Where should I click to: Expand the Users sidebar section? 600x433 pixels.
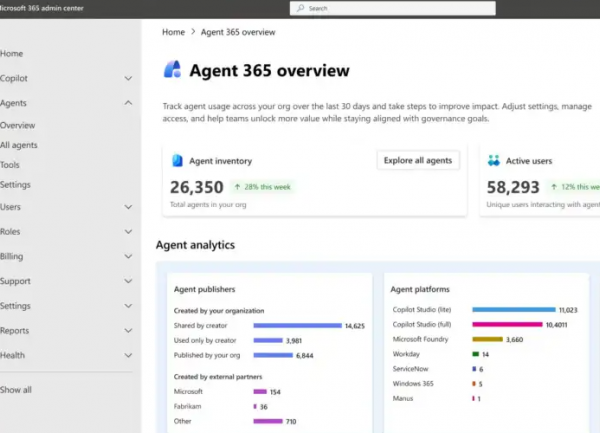point(128,207)
